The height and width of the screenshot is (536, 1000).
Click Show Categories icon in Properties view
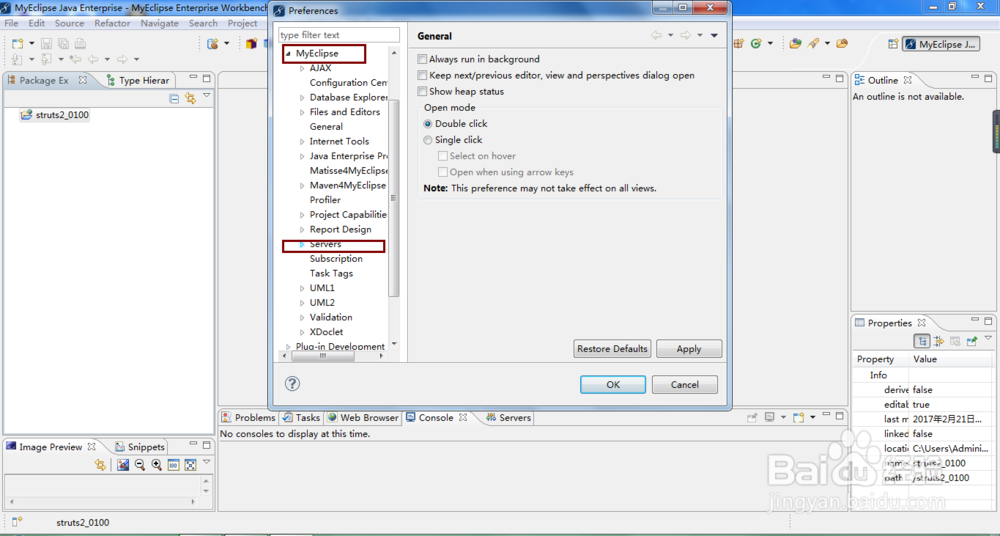click(x=922, y=341)
